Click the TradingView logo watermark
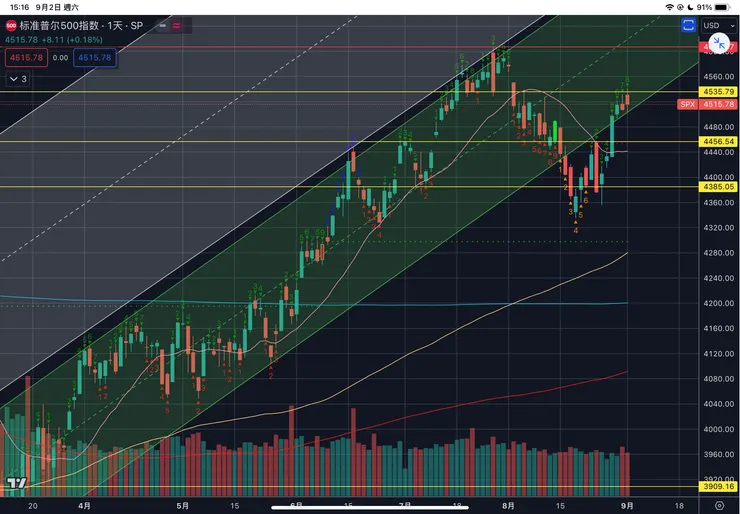Screen dimensions: 740x514 [x=16, y=484]
